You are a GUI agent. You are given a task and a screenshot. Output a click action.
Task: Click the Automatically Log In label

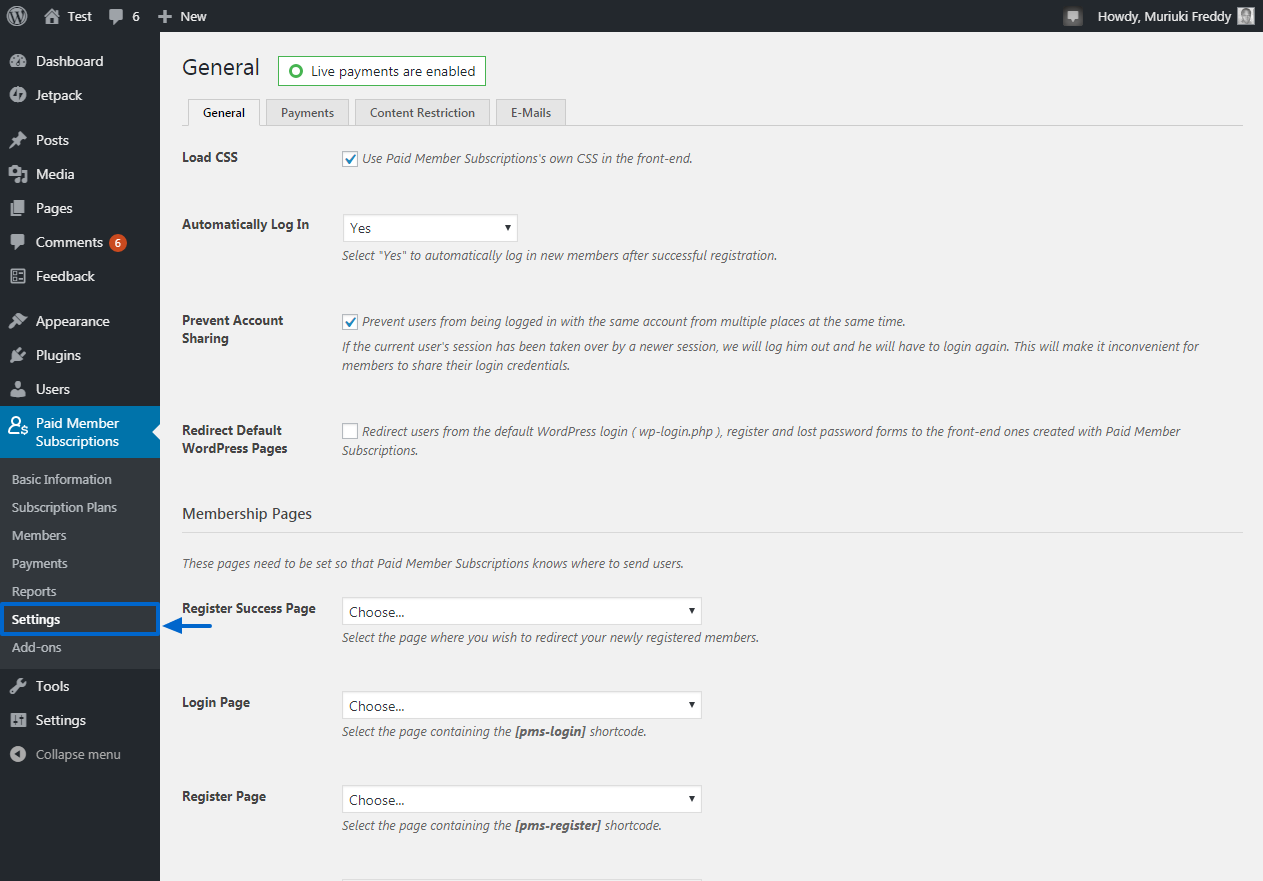point(245,224)
